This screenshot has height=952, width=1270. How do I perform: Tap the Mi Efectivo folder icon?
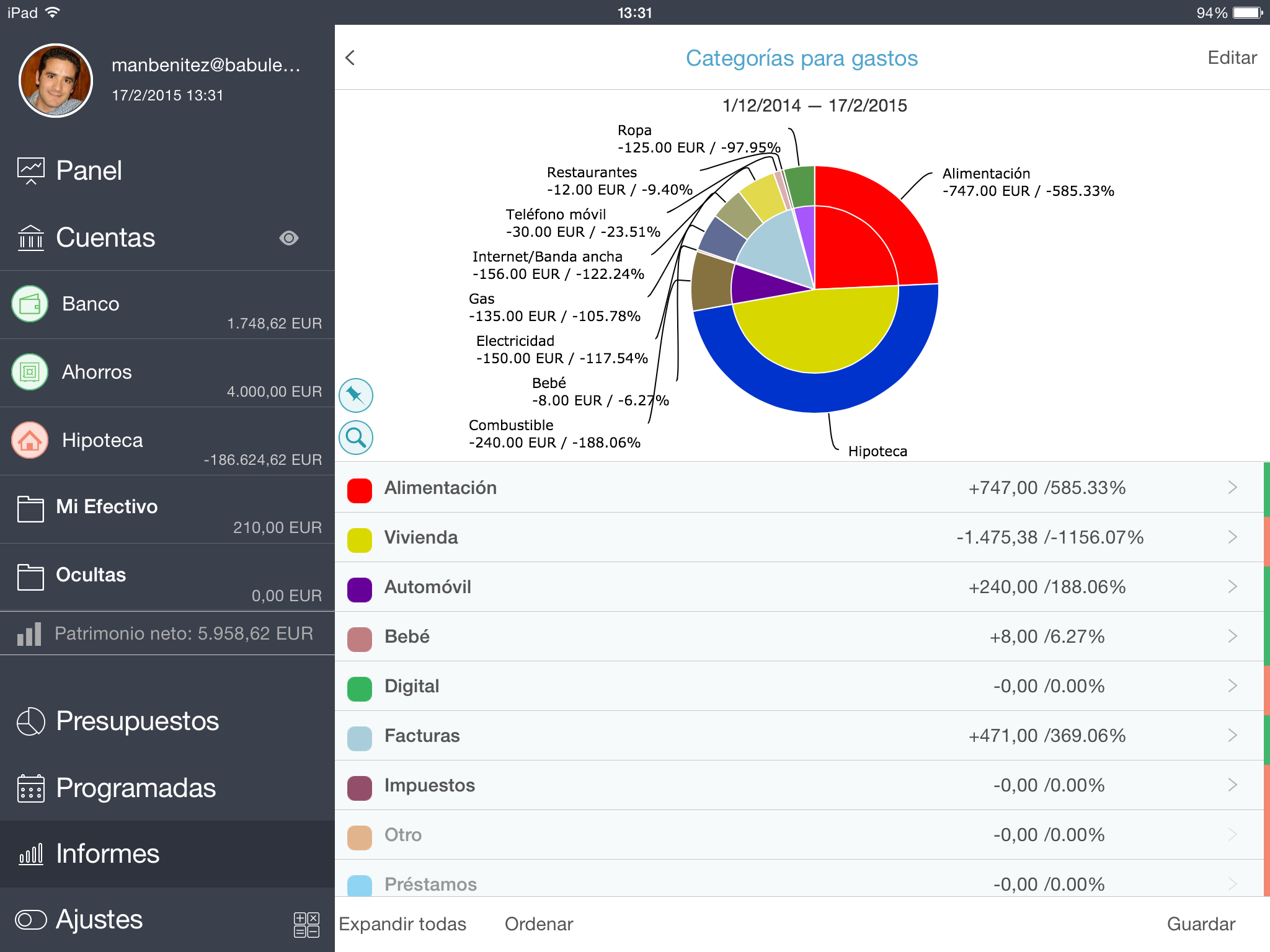click(31, 509)
